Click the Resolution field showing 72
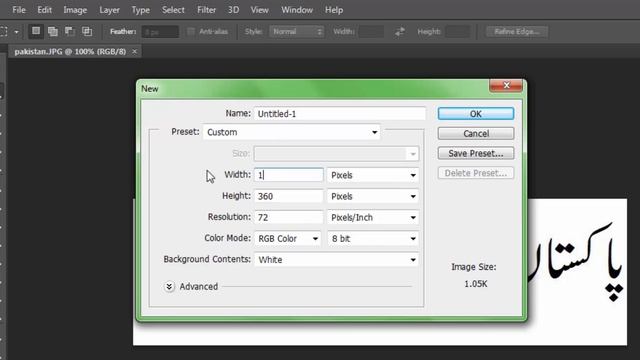 click(289, 217)
